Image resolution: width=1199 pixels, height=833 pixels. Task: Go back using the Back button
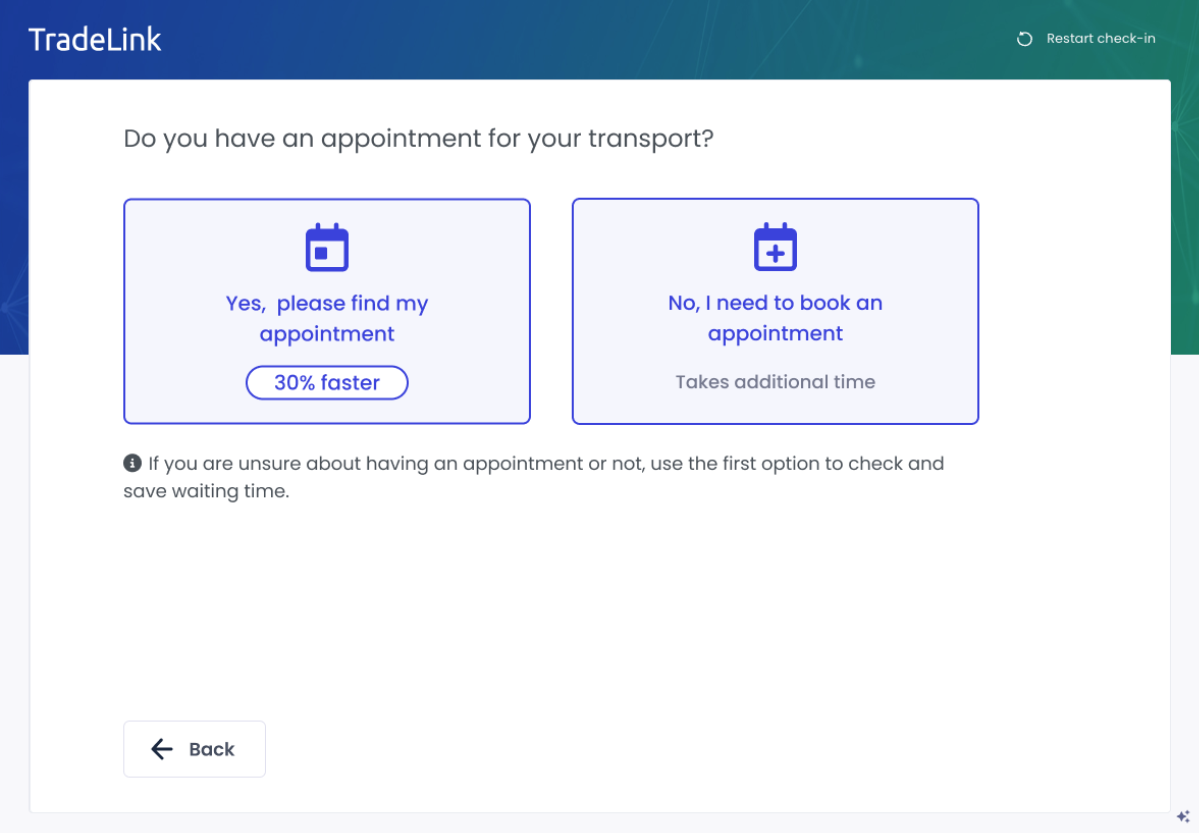coord(194,749)
